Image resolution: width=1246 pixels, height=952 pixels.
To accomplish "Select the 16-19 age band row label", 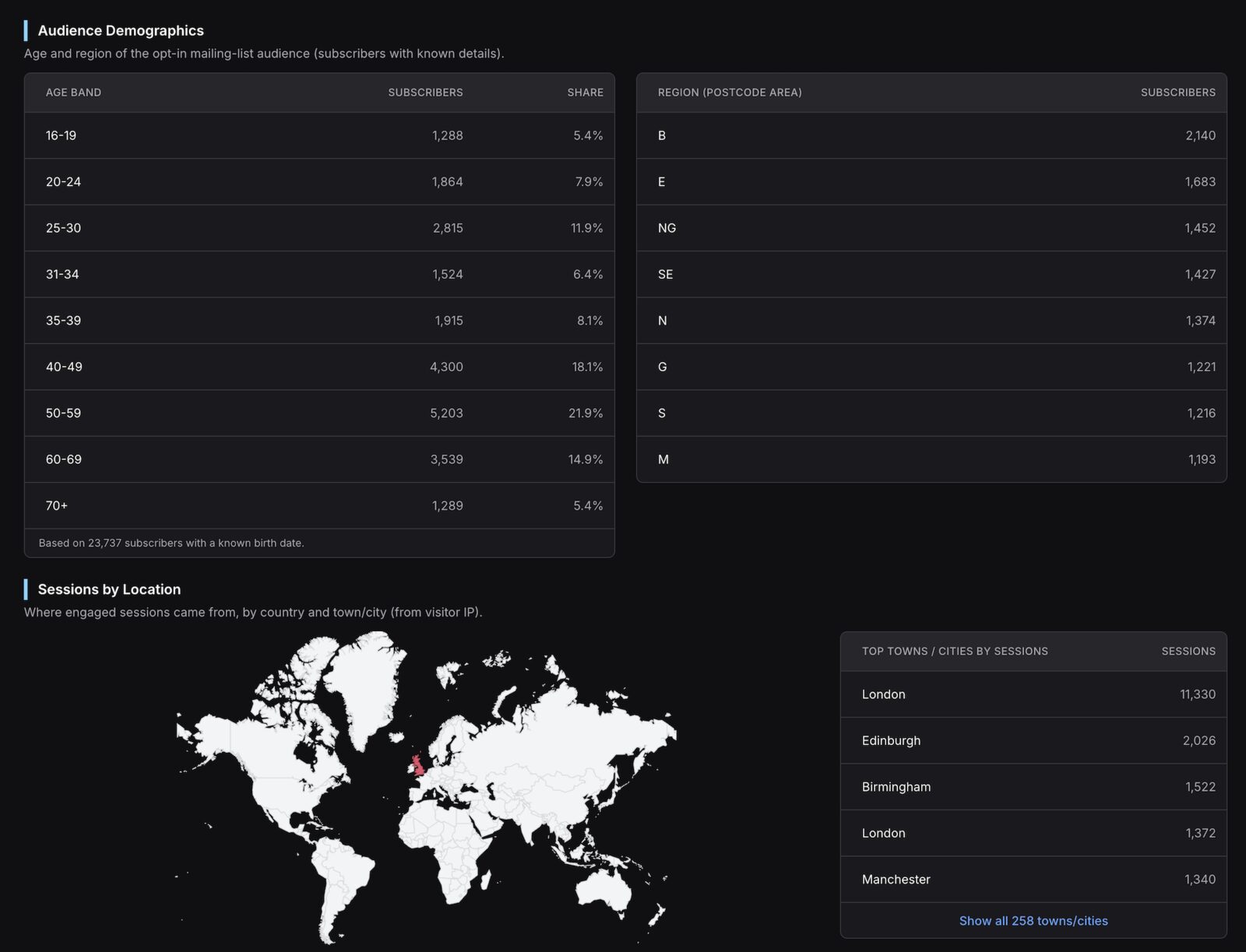I will [61, 135].
